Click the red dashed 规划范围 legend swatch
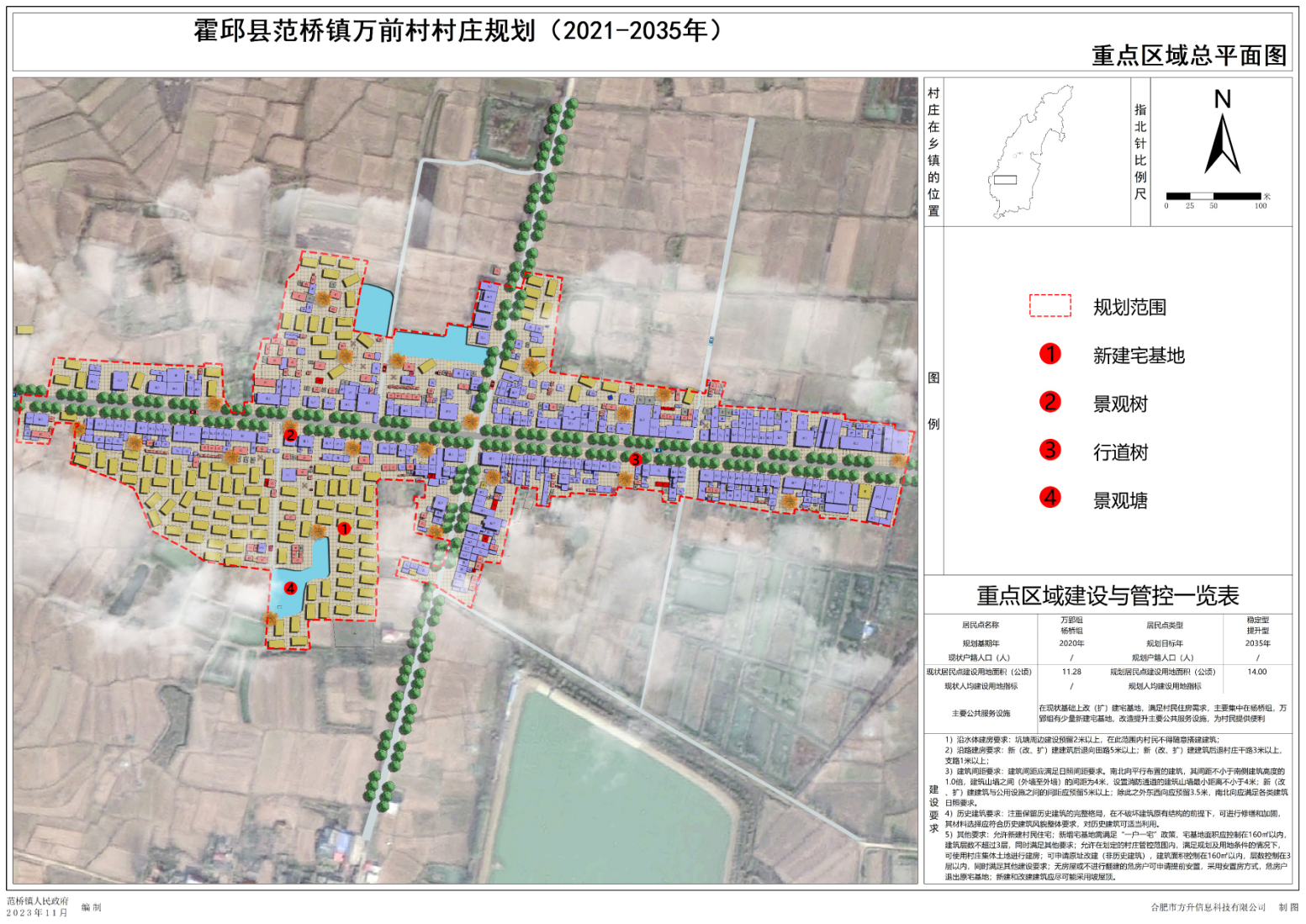The height and width of the screenshot is (924, 1306). 1050,306
